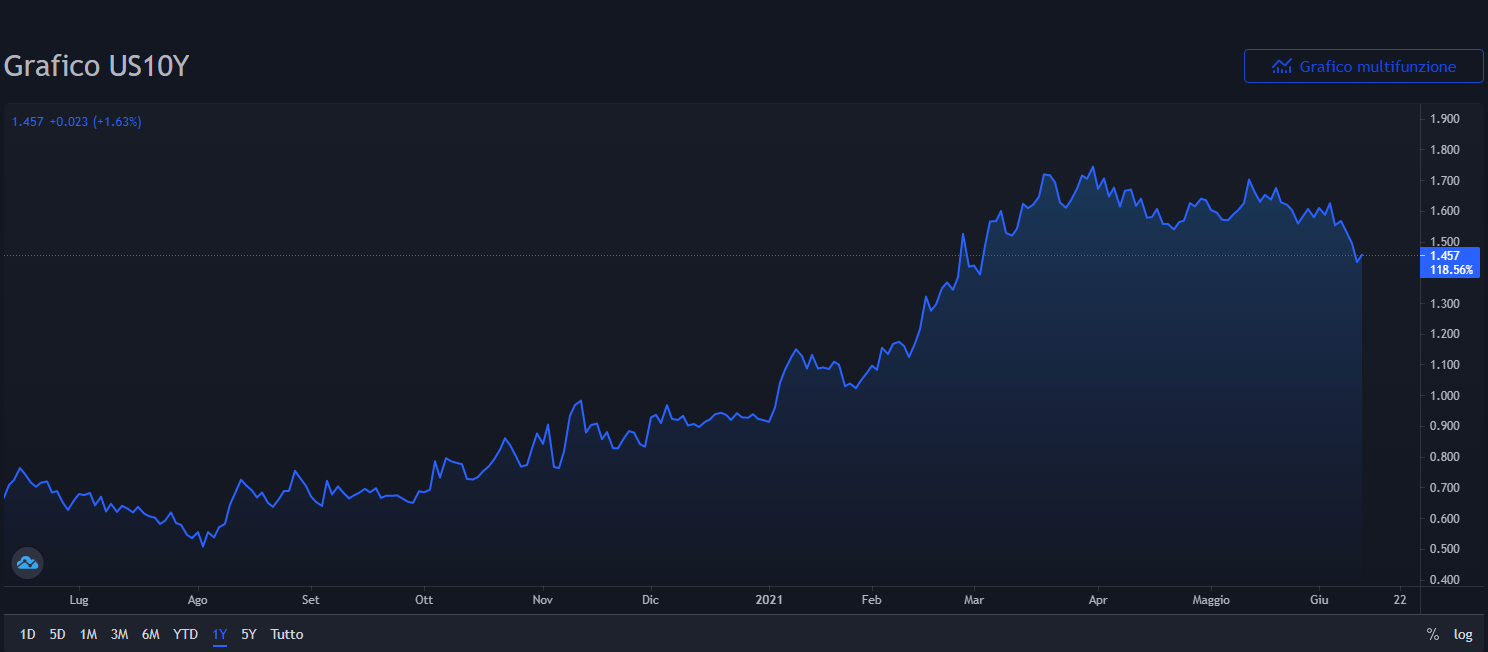
Task: Switch to the 1M time range
Action: [88, 634]
